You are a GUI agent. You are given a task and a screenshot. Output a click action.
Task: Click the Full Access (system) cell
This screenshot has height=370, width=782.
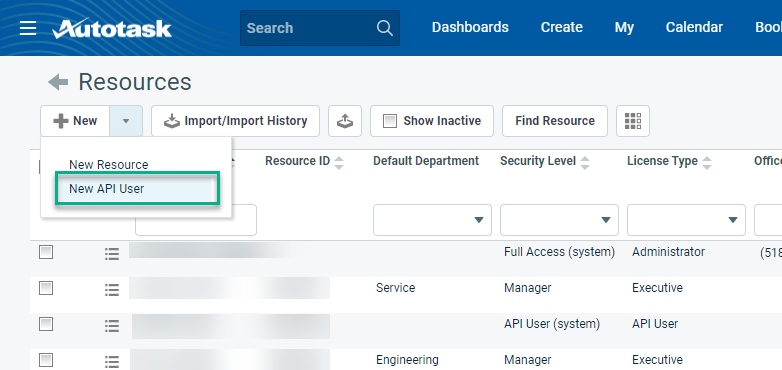(560, 252)
